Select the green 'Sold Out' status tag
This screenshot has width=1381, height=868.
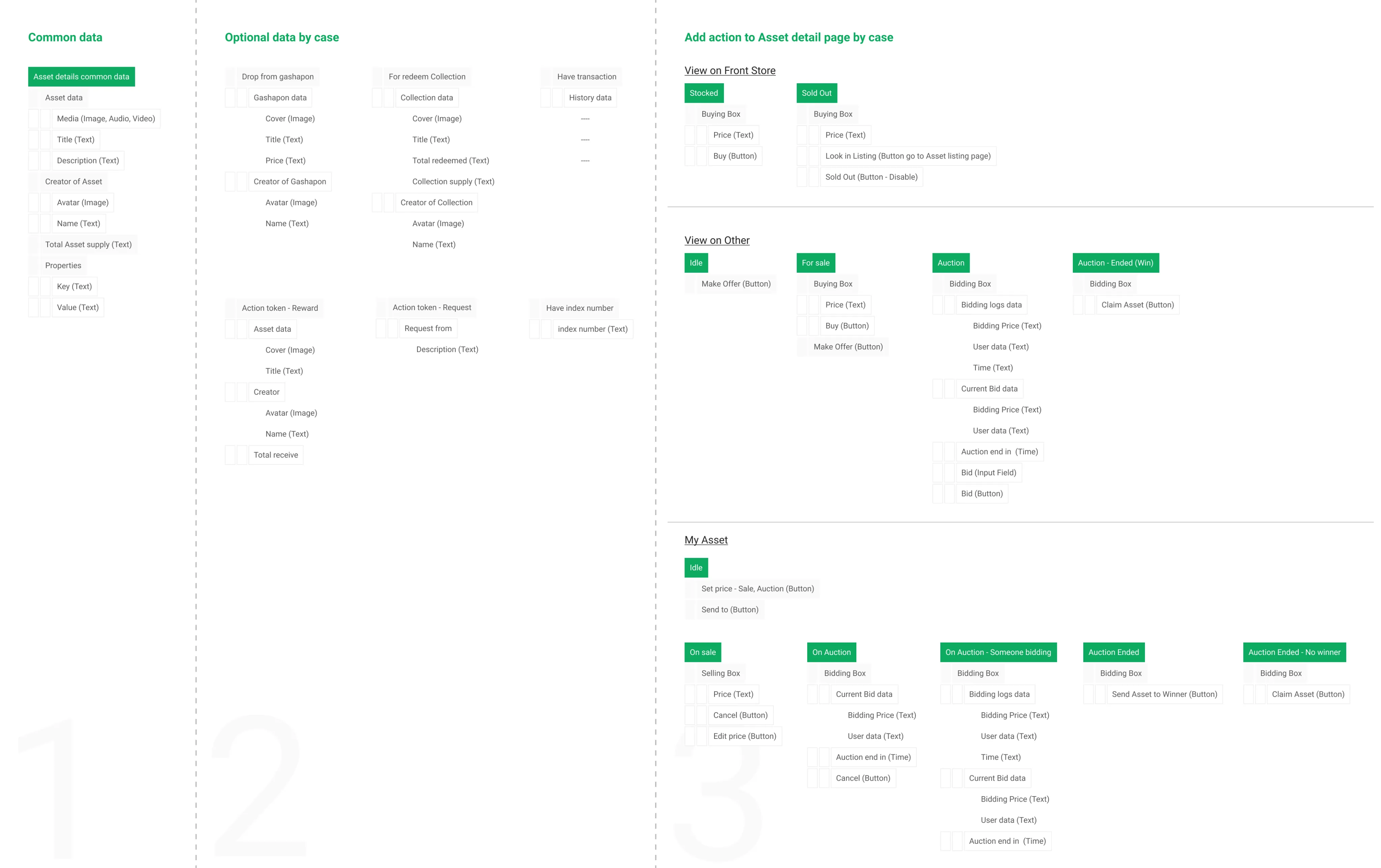(x=816, y=93)
